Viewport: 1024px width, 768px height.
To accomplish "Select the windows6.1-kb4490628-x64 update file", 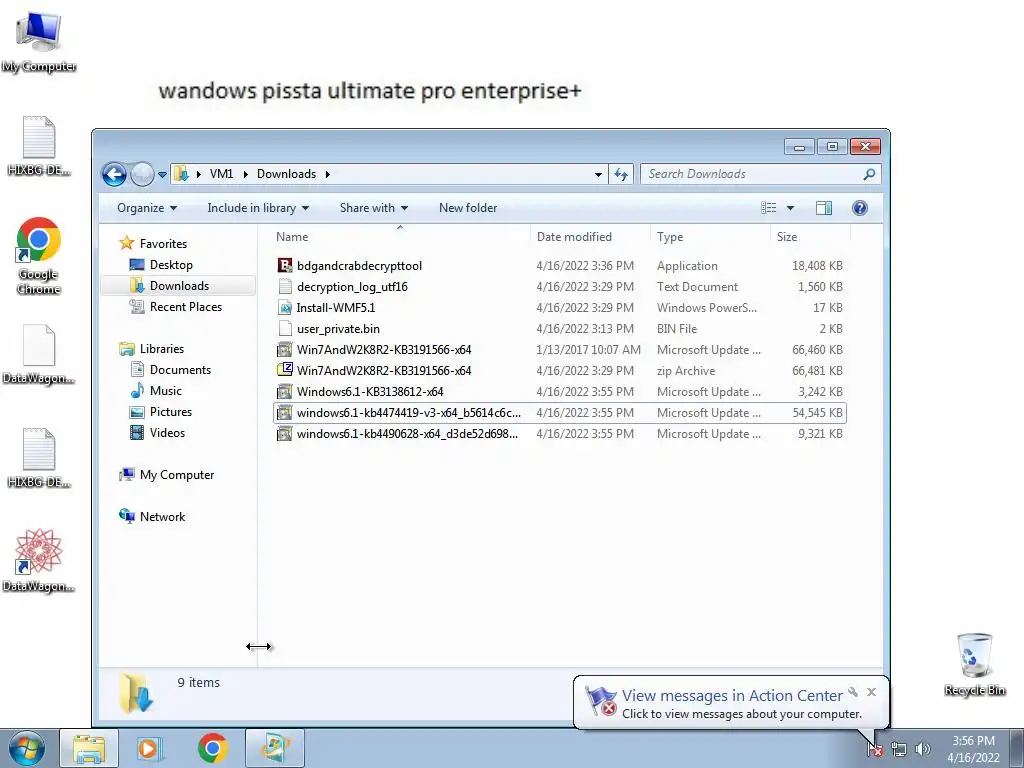I will point(407,434).
